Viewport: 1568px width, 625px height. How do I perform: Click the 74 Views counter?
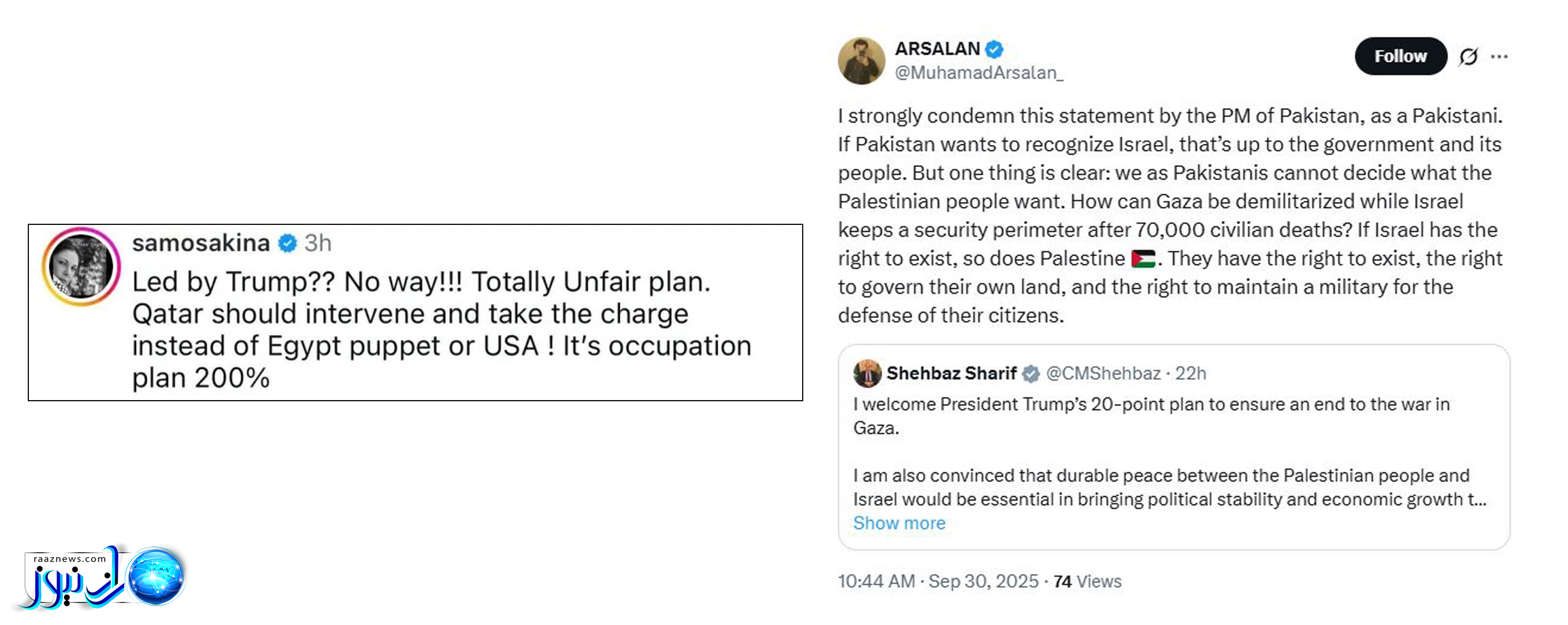(1087, 581)
